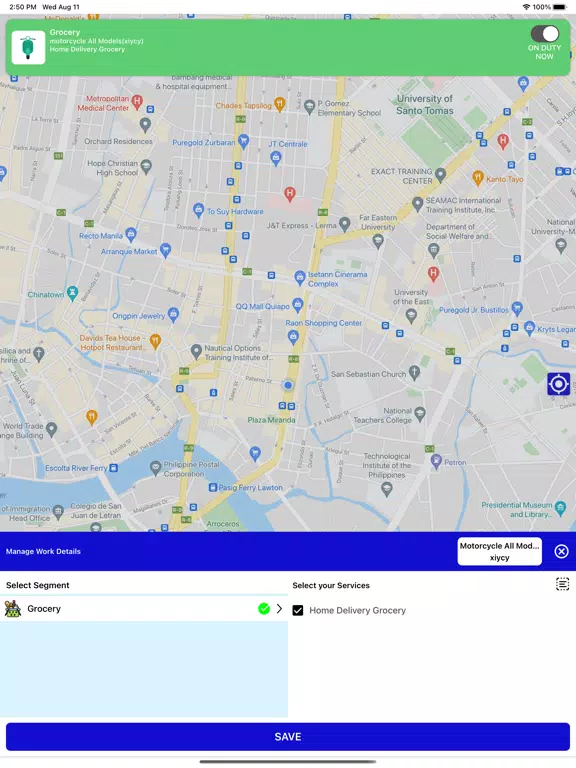Tap the JT Centrale shopping marker
Screen dimensions: 576x768
tap(276, 158)
